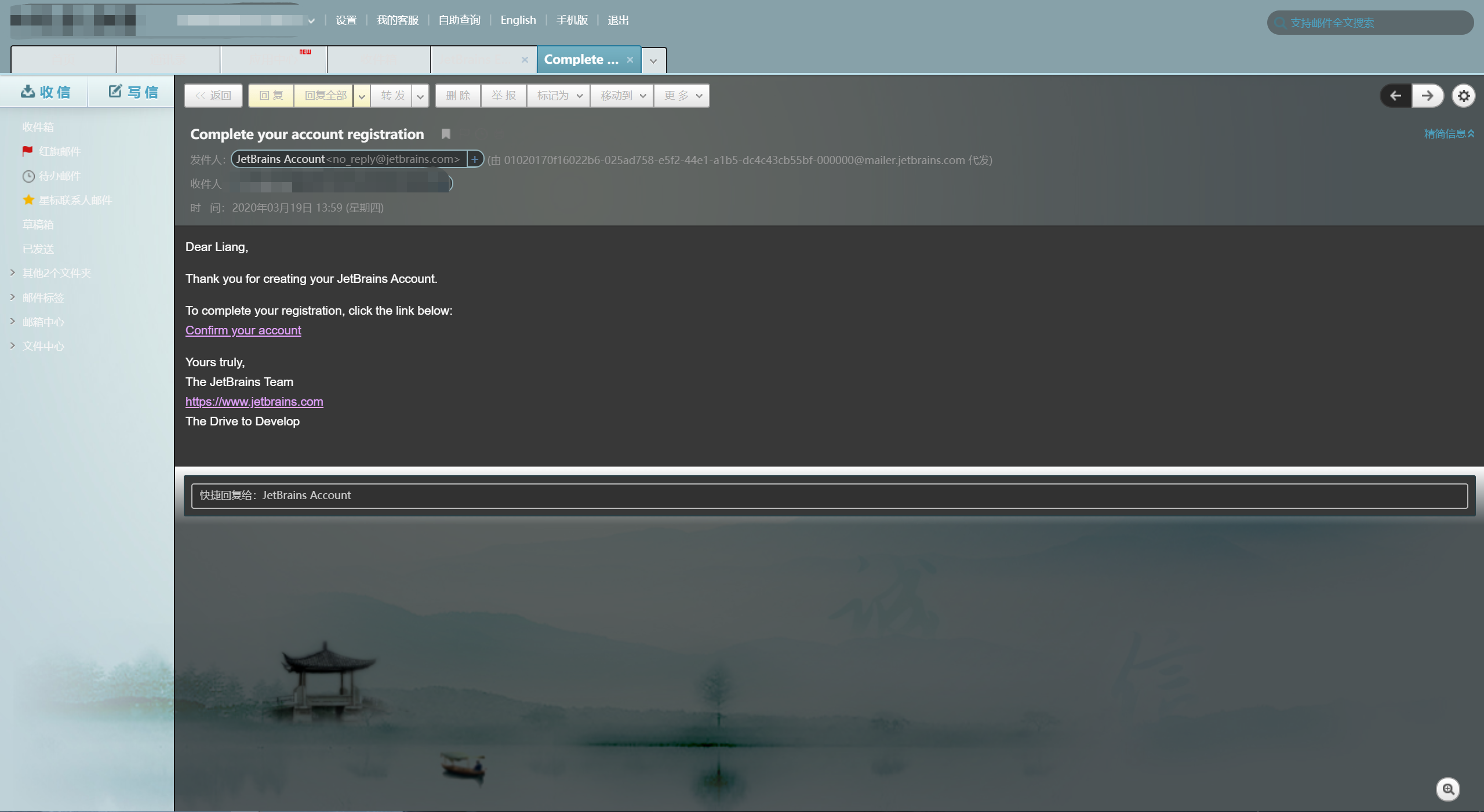Image resolution: width=1484 pixels, height=812 pixels.
Task: Close the Complete... tab
Action: click(x=630, y=59)
